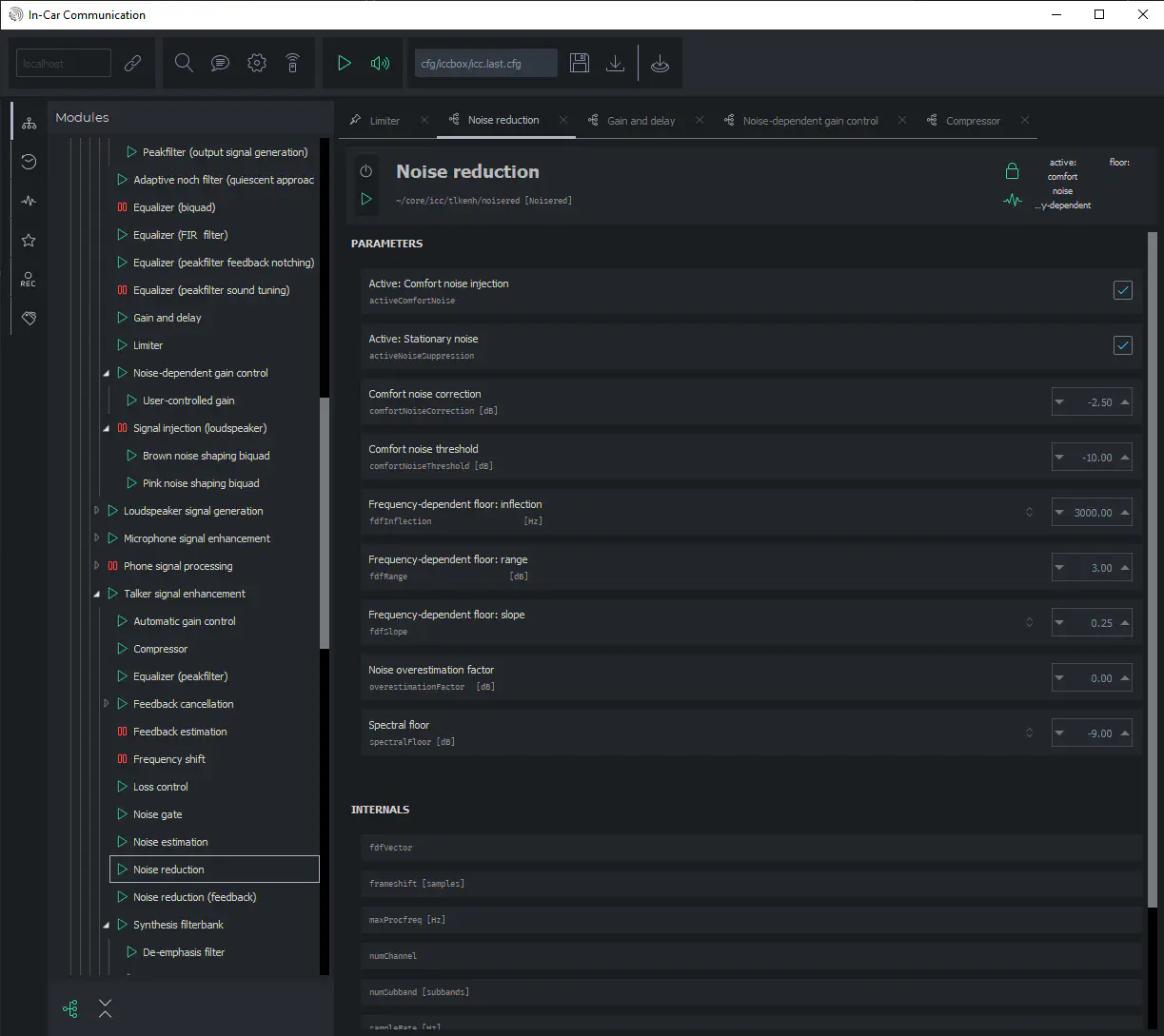Collapse the Talker signal enhancement node
This screenshot has height=1036, width=1164.
97,595
